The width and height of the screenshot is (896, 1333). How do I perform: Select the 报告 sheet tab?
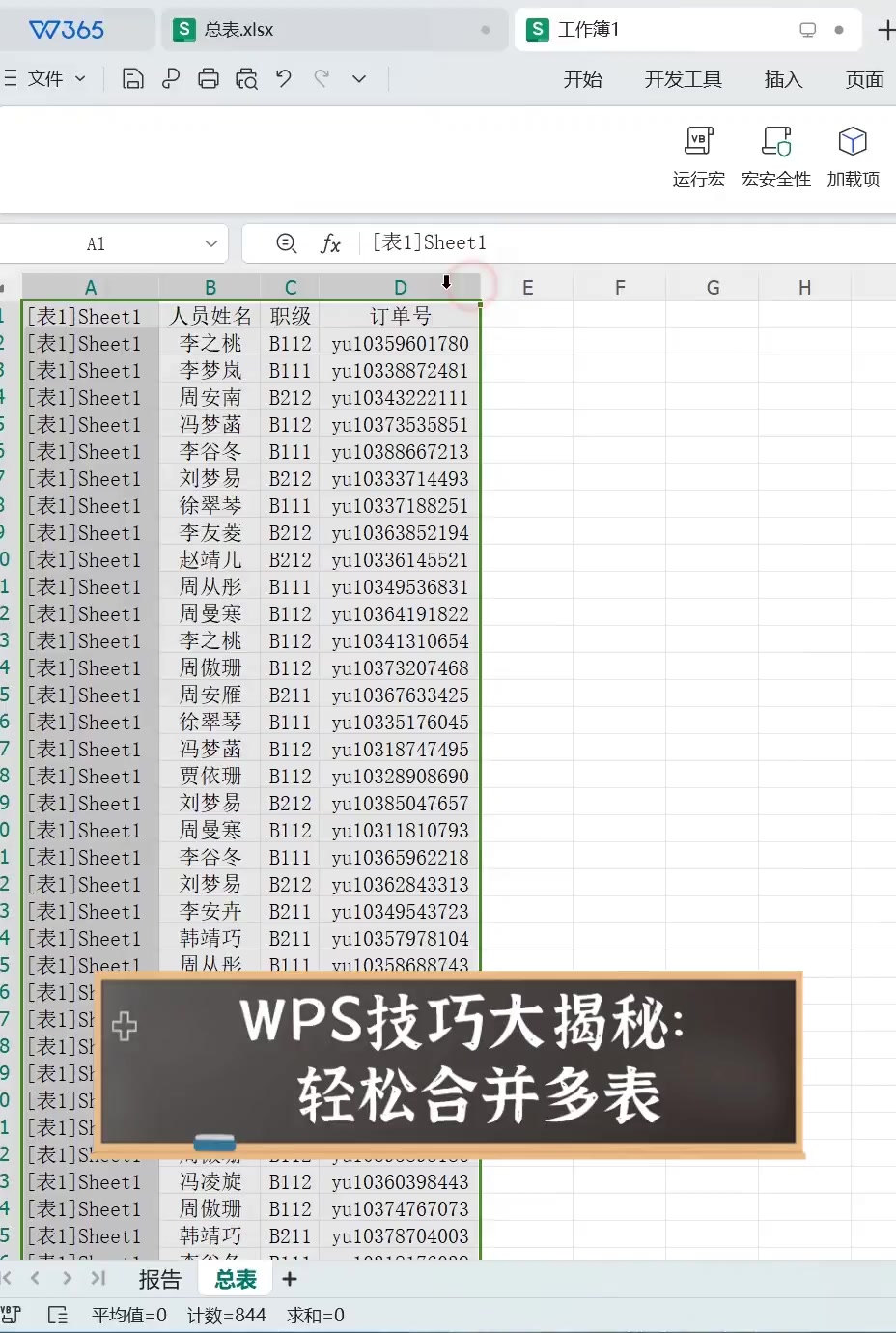click(159, 1279)
